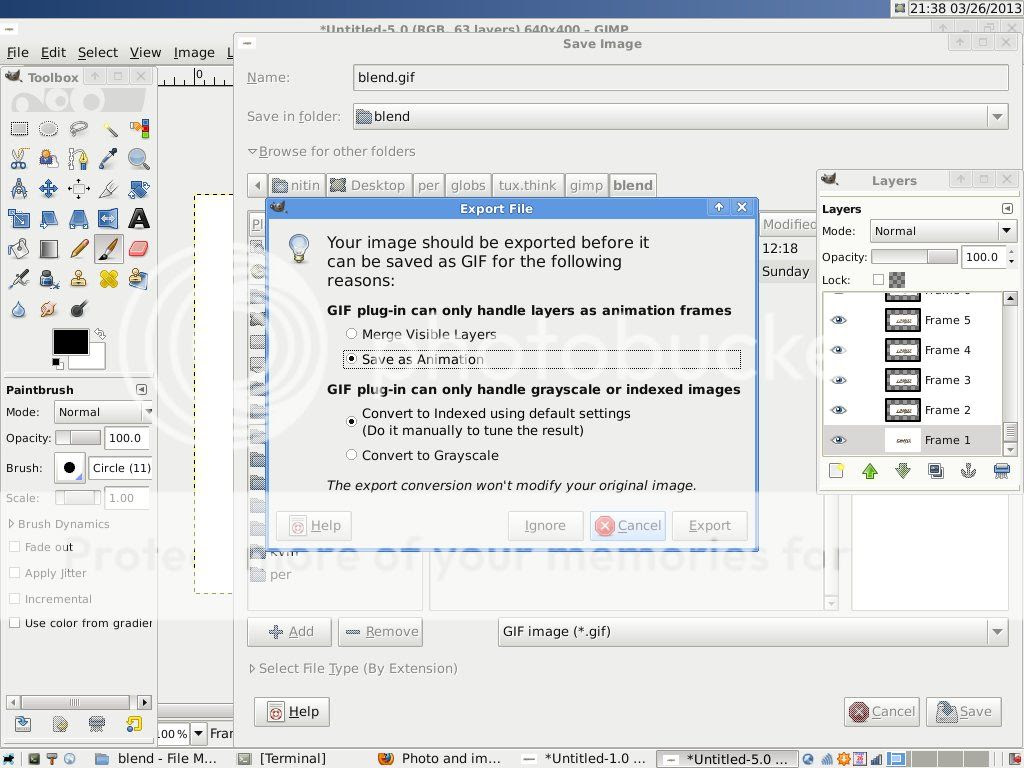Viewport: 1024px width, 768px height.
Task: Cancel the Export File dialog
Action: pyautogui.click(x=628, y=526)
